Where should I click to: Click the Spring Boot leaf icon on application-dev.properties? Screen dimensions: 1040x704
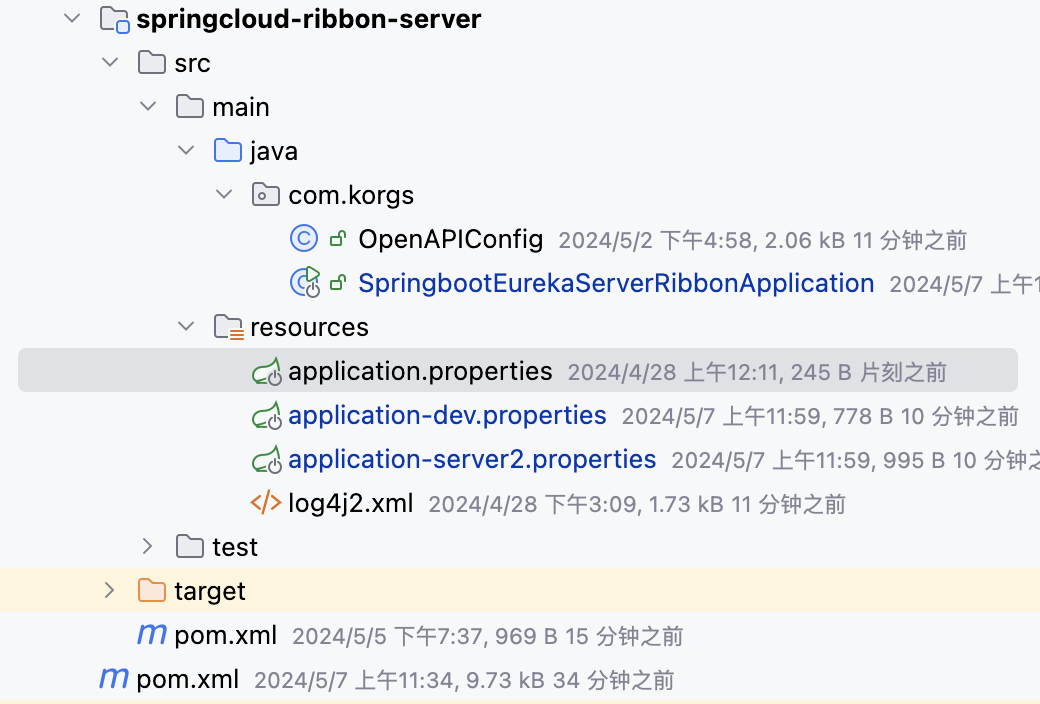tap(267, 415)
